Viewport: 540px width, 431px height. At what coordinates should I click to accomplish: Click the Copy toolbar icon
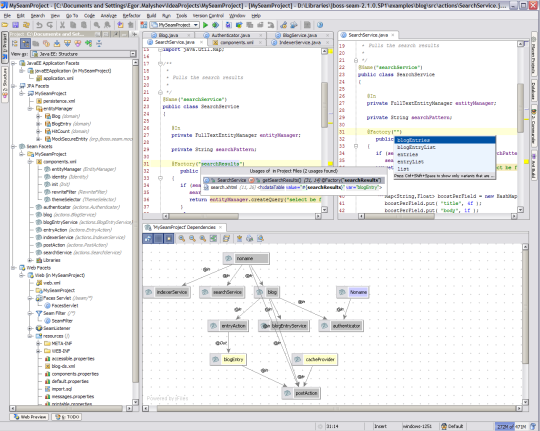pyautogui.click(x=73, y=25)
